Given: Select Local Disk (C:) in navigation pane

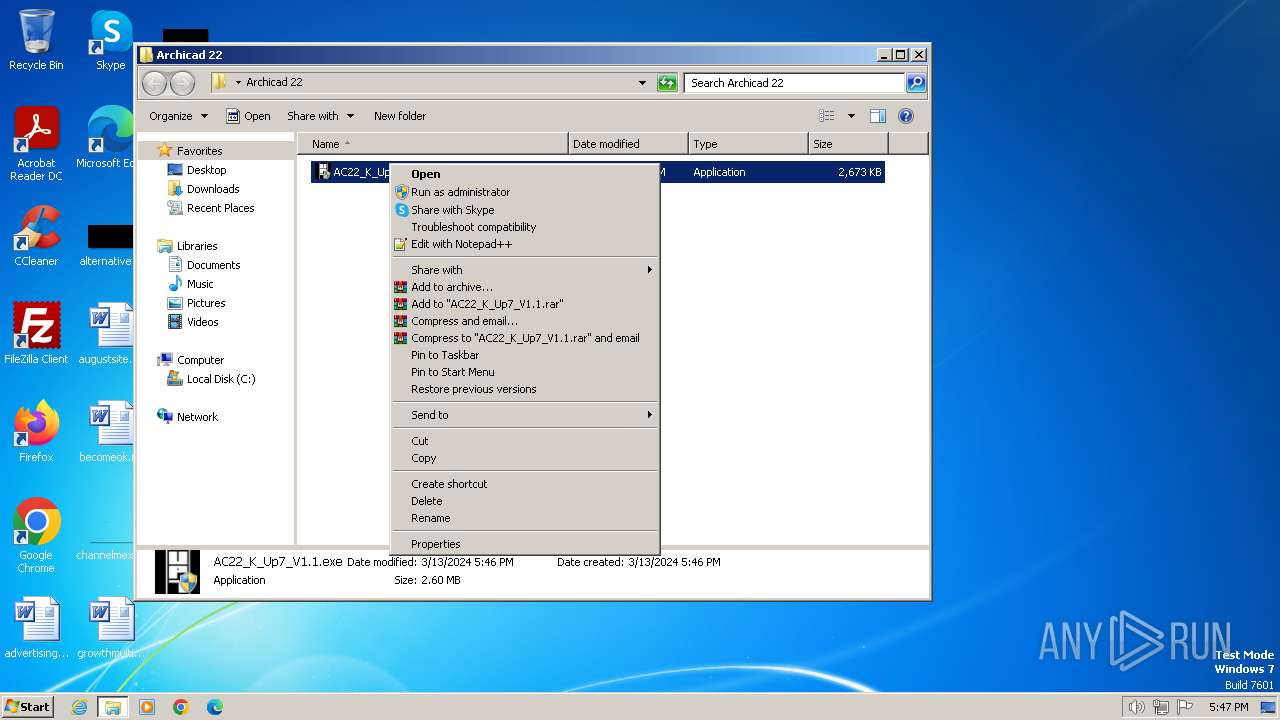Looking at the screenshot, I should tap(211, 379).
